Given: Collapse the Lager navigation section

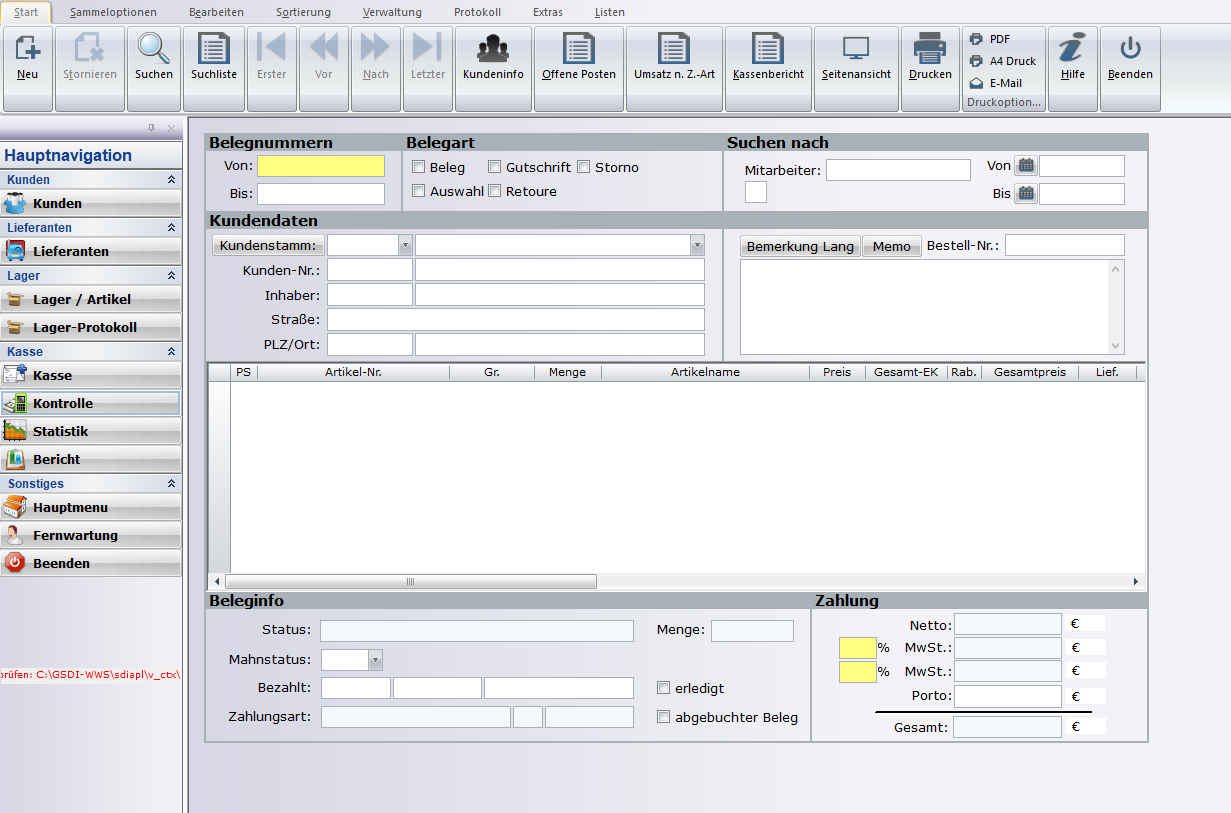Looking at the screenshot, I should (171, 276).
